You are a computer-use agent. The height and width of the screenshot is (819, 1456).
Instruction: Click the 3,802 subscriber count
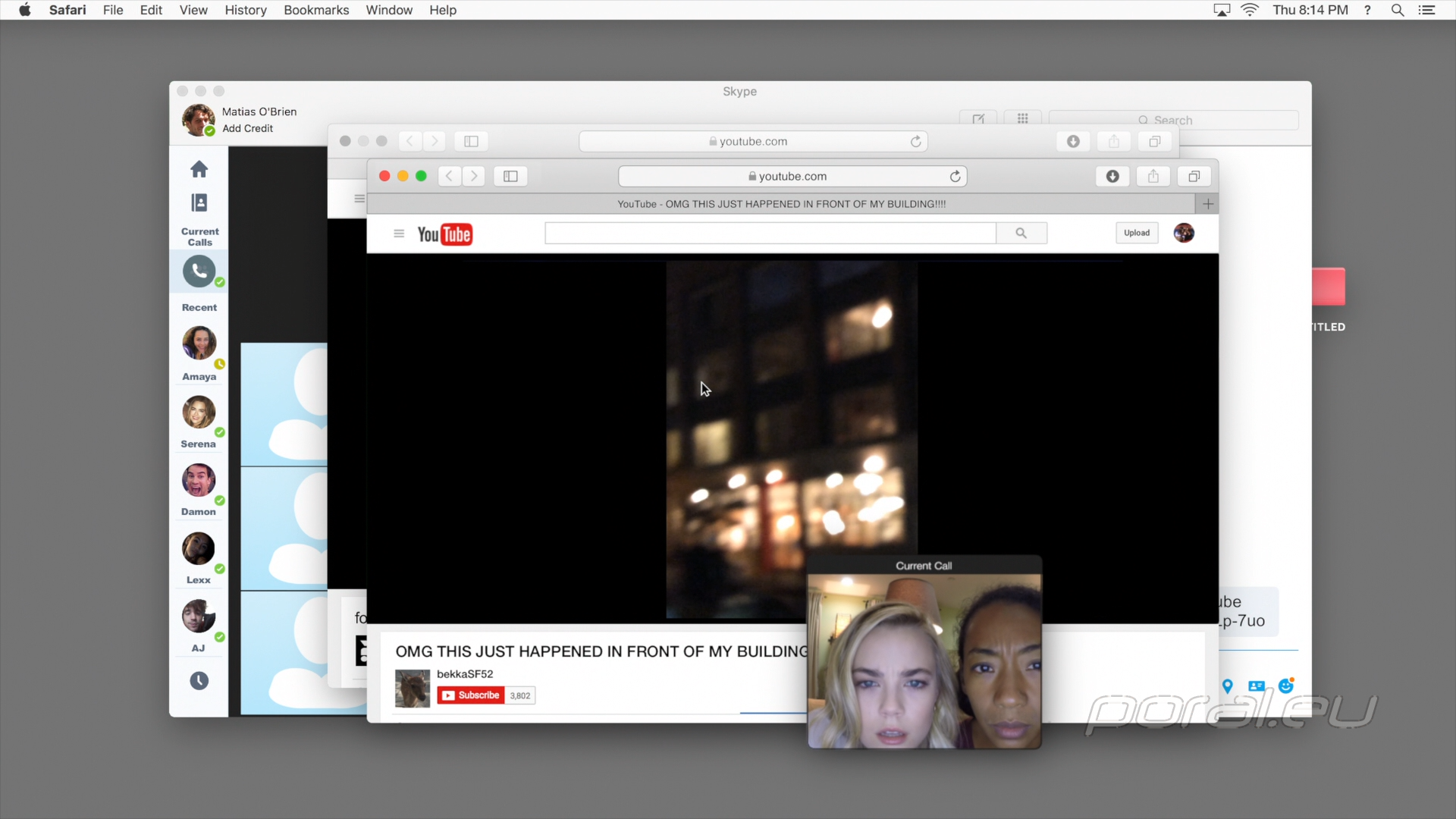coord(520,695)
